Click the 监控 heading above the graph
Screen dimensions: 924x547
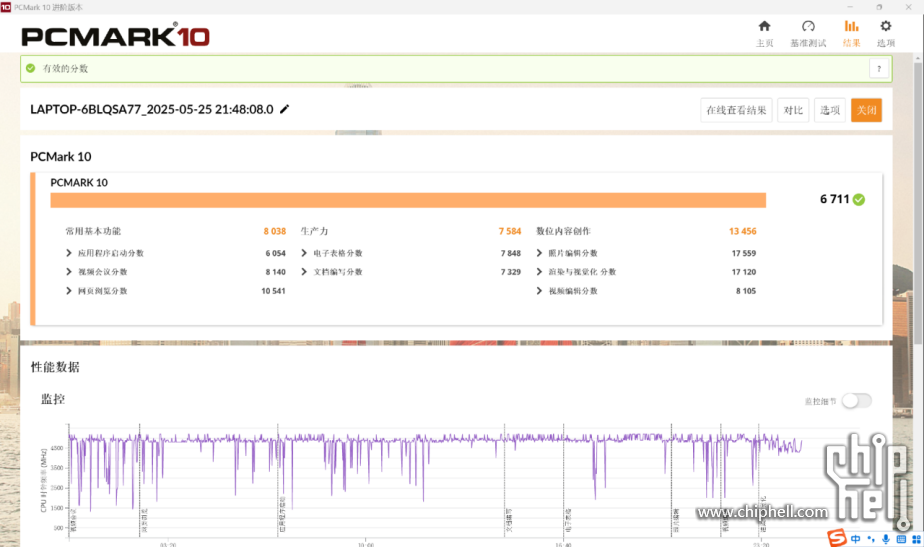click(x=52, y=399)
